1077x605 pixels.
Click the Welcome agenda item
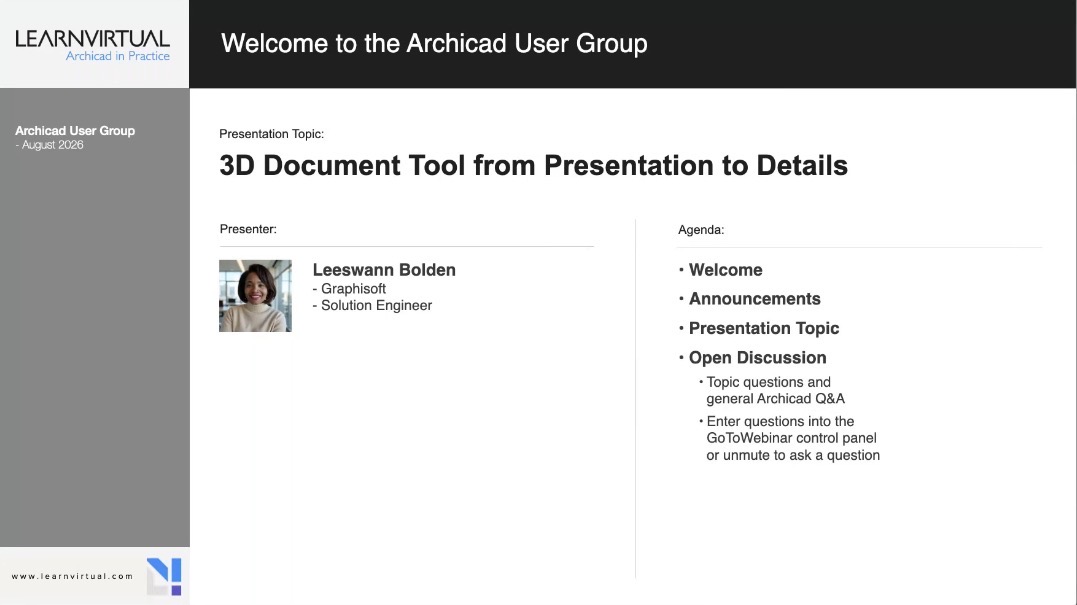[x=725, y=270]
